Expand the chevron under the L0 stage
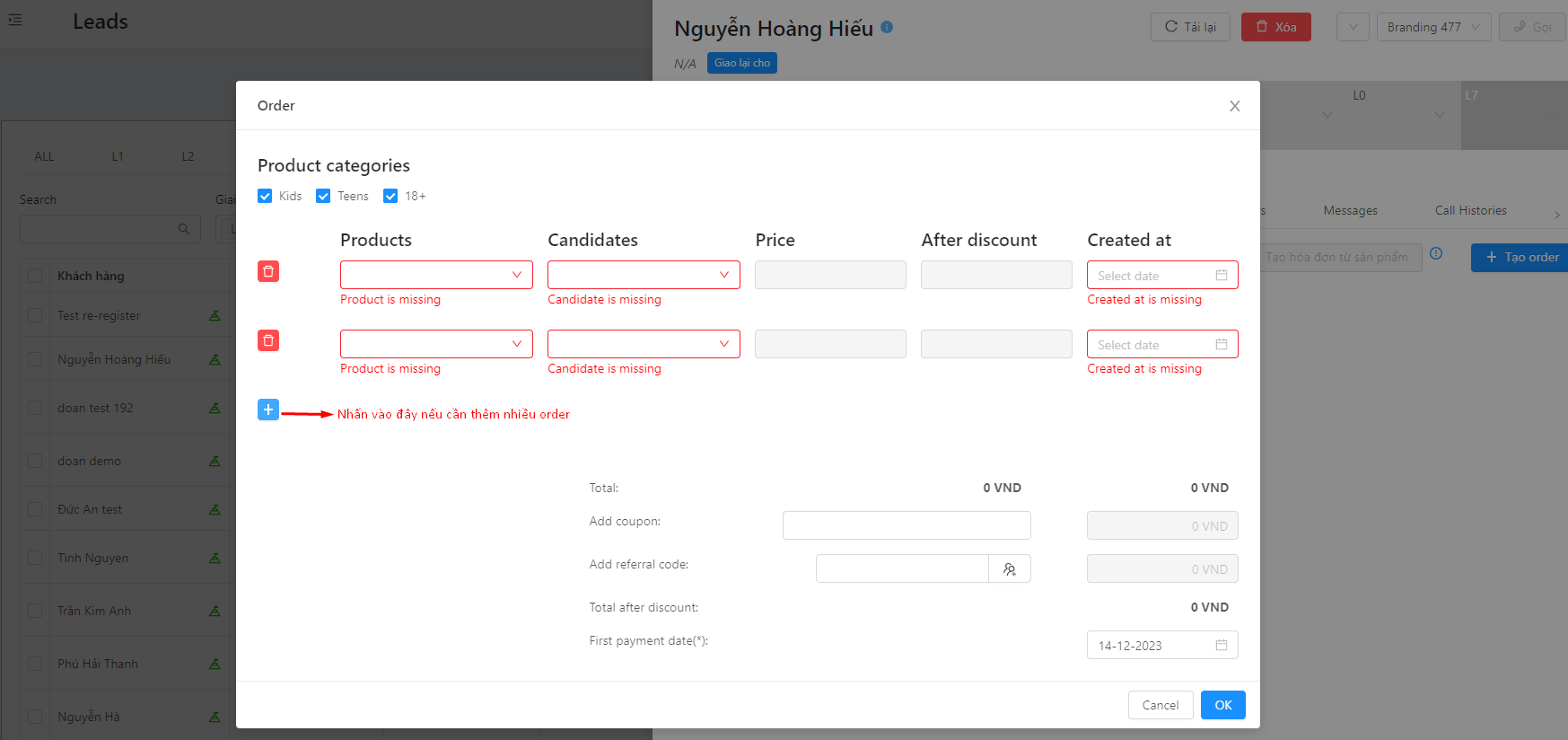1568x740 pixels. 1440,114
